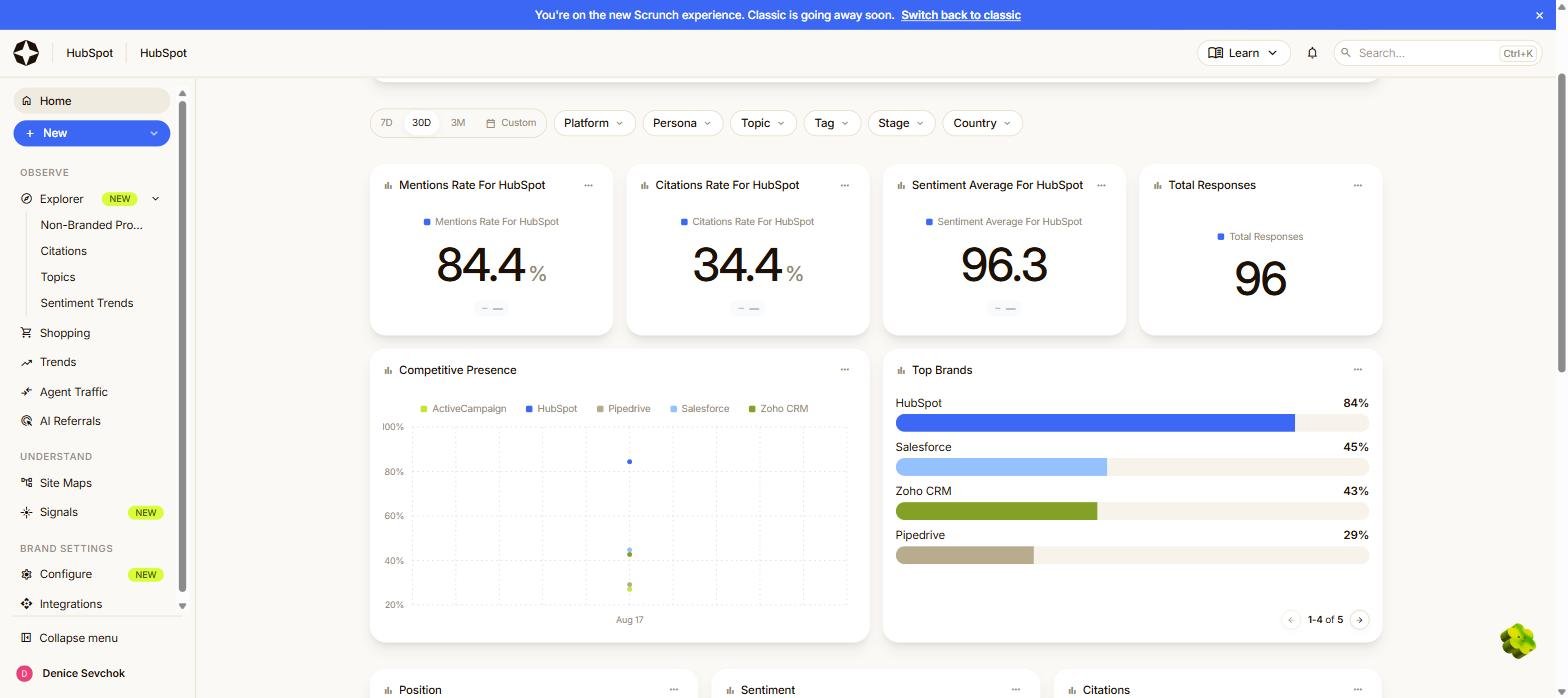This screenshot has height=698, width=1568.
Task: Toggle ActiveCampaign series in legend
Action: pyautogui.click(x=463, y=409)
